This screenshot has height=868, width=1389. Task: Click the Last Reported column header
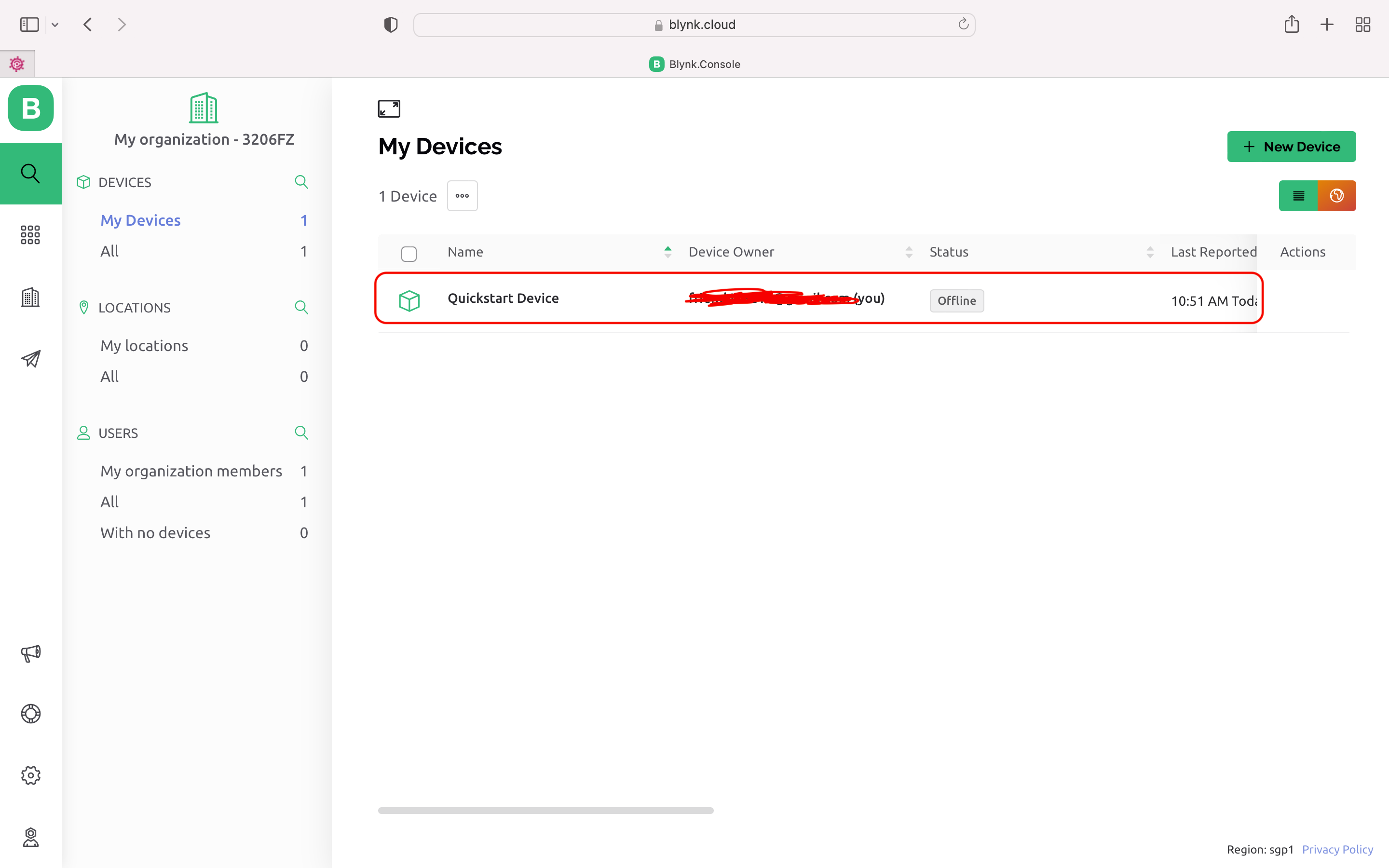[1213, 252]
